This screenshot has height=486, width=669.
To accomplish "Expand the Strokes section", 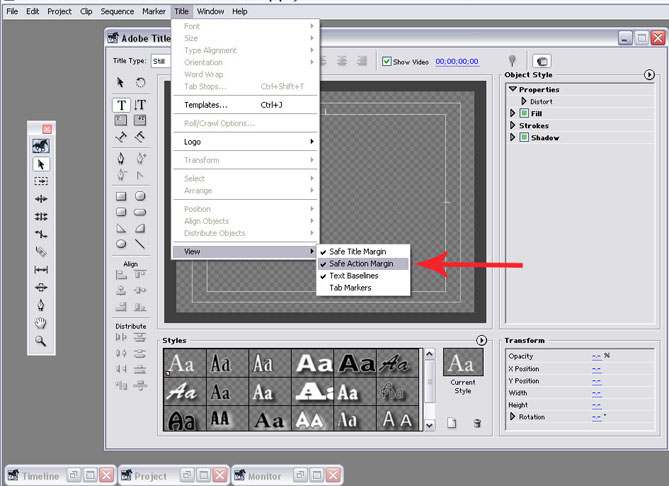I will pyautogui.click(x=513, y=126).
